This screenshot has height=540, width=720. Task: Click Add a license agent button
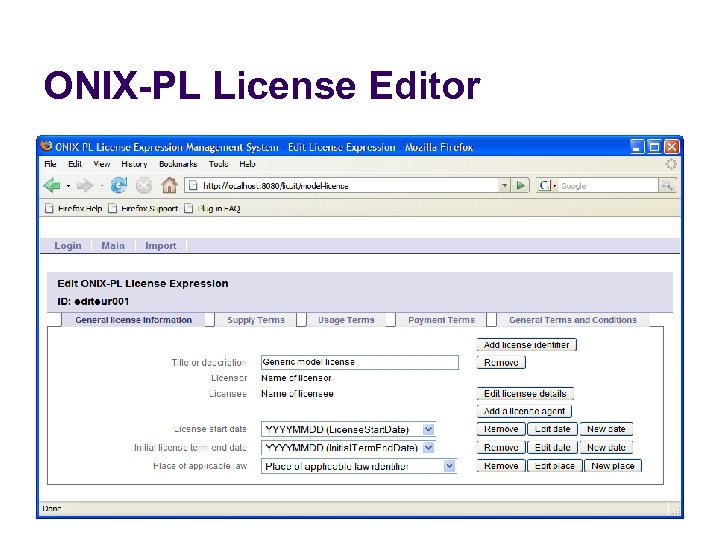point(524,411)
